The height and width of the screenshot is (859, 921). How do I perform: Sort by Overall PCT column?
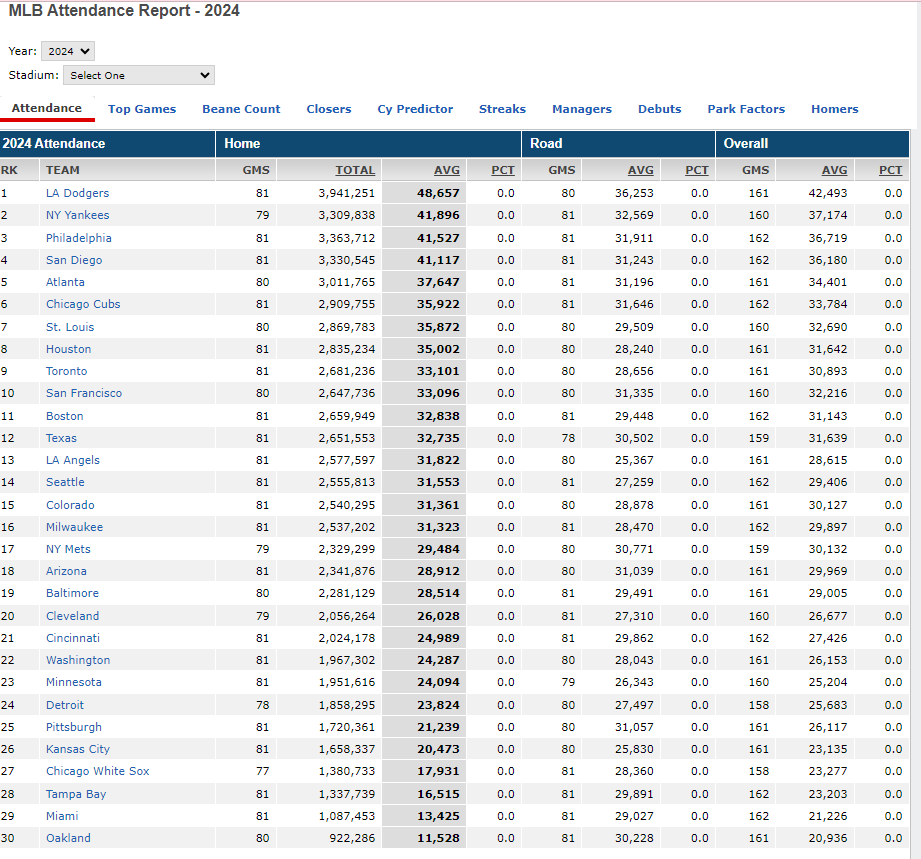coord(890,170)
